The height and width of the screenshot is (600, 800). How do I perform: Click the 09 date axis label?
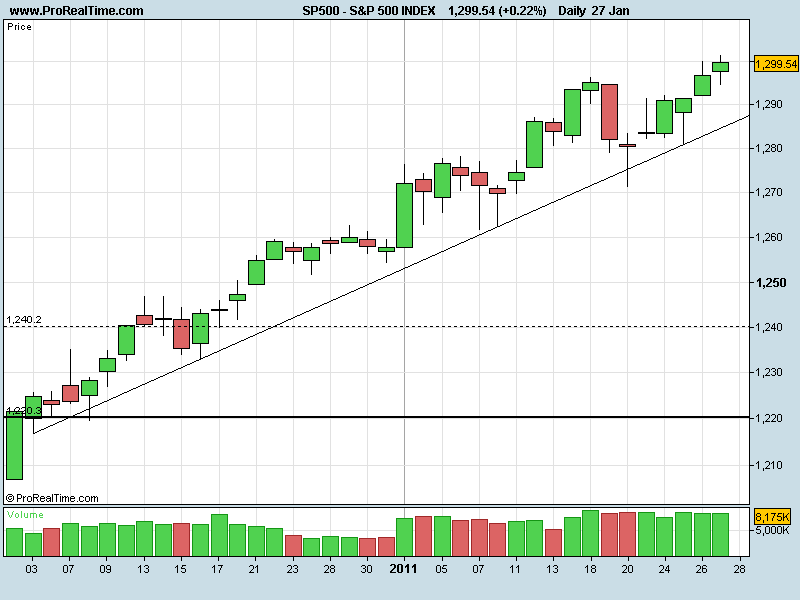(x=106, y=569)
